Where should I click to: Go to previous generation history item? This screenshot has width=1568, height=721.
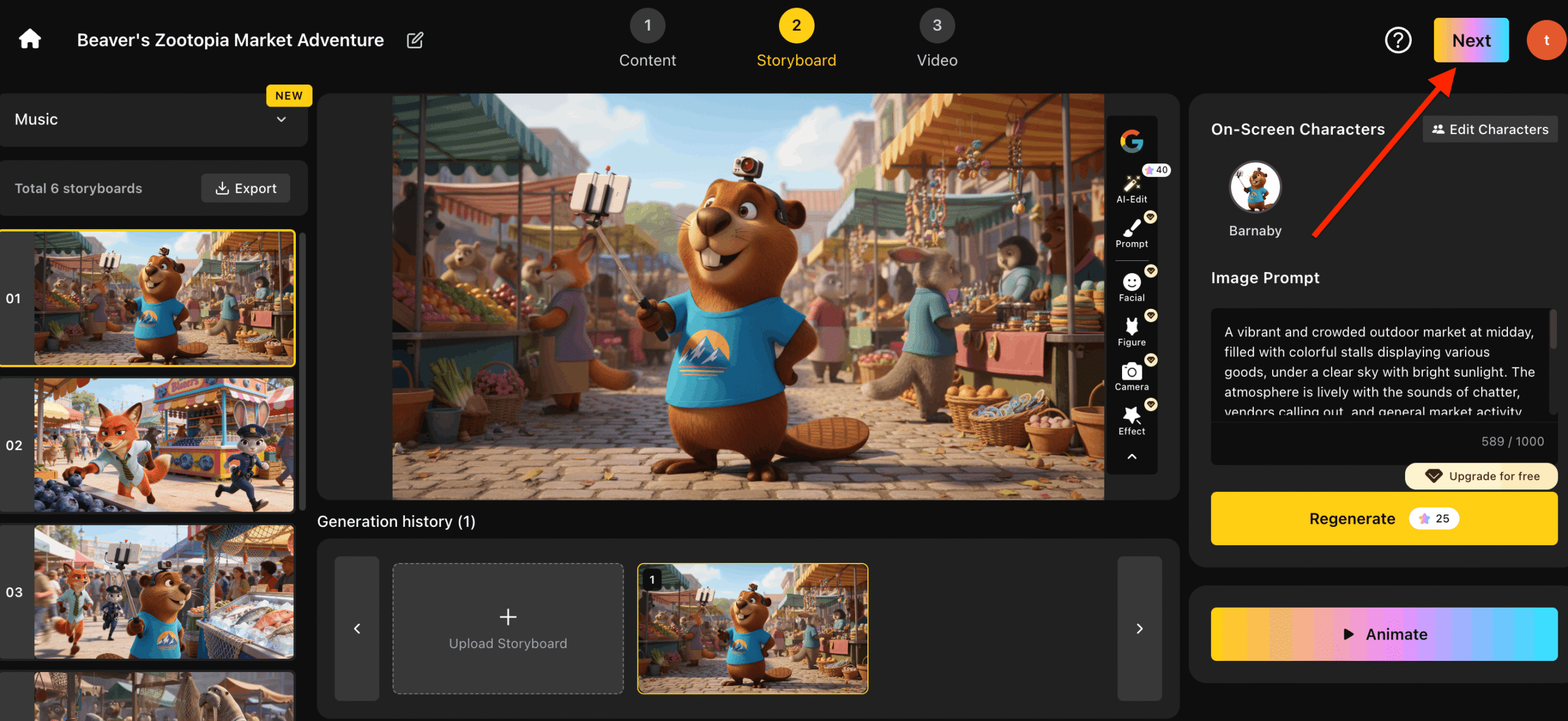click(357, 628)
